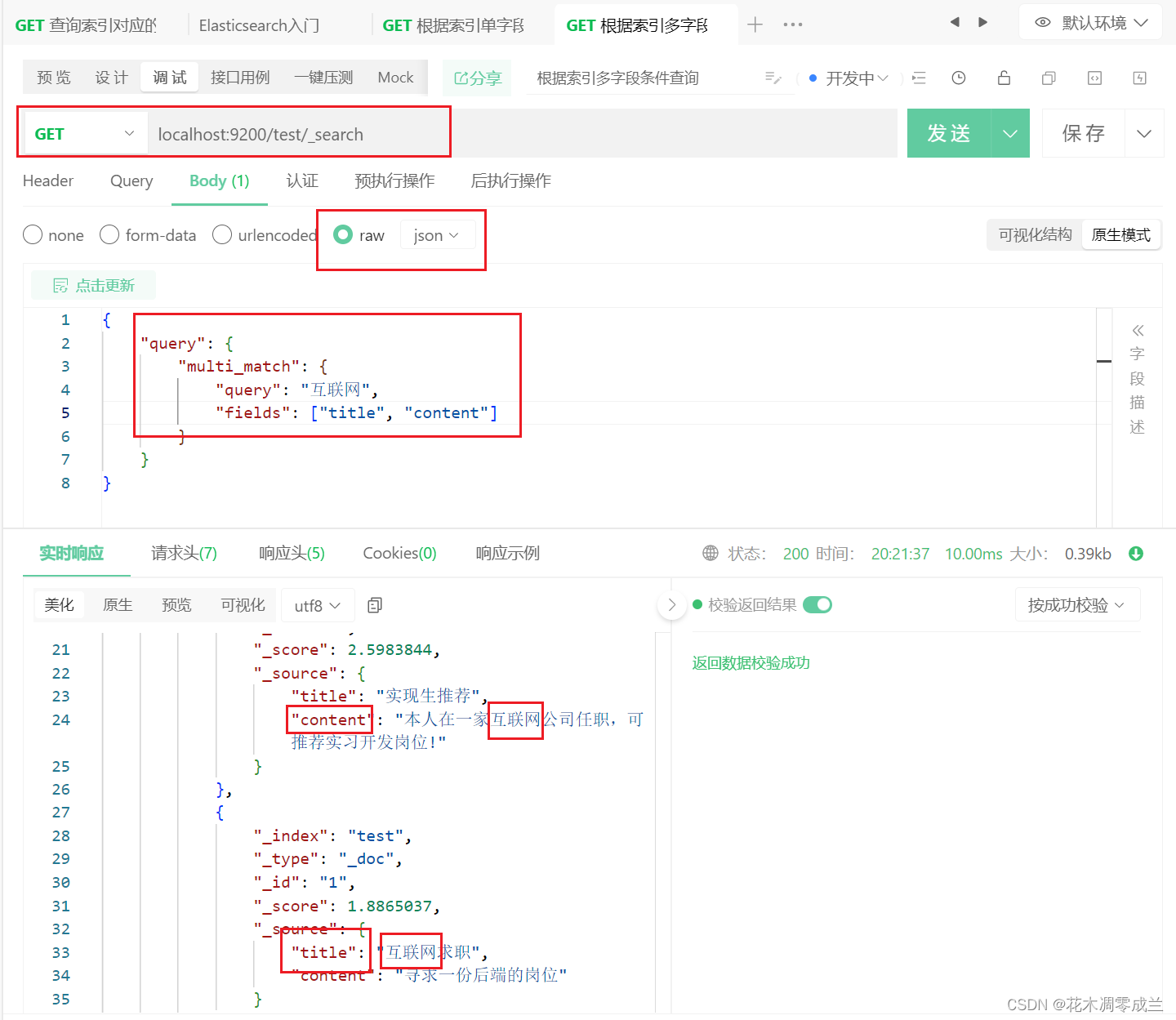Click the copy/duplicate icon in the toolbar

coord(1049,78)
